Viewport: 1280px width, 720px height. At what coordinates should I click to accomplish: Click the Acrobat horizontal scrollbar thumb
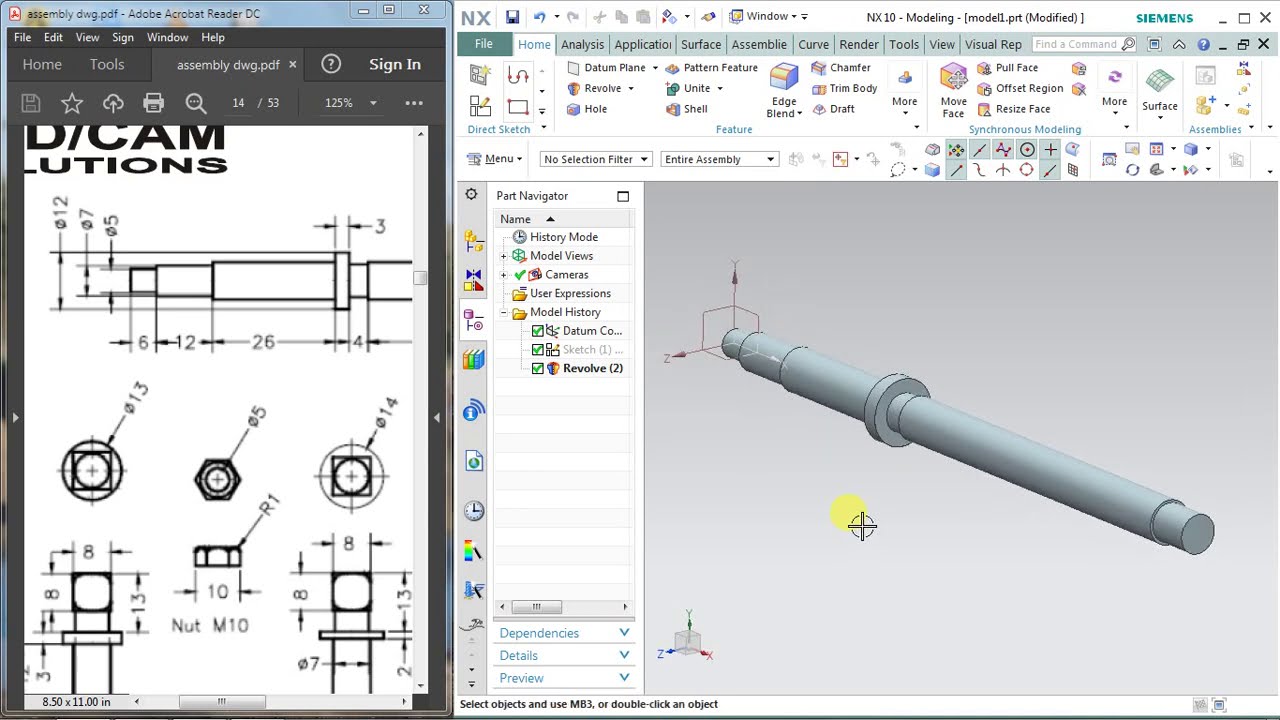[222, 702]
